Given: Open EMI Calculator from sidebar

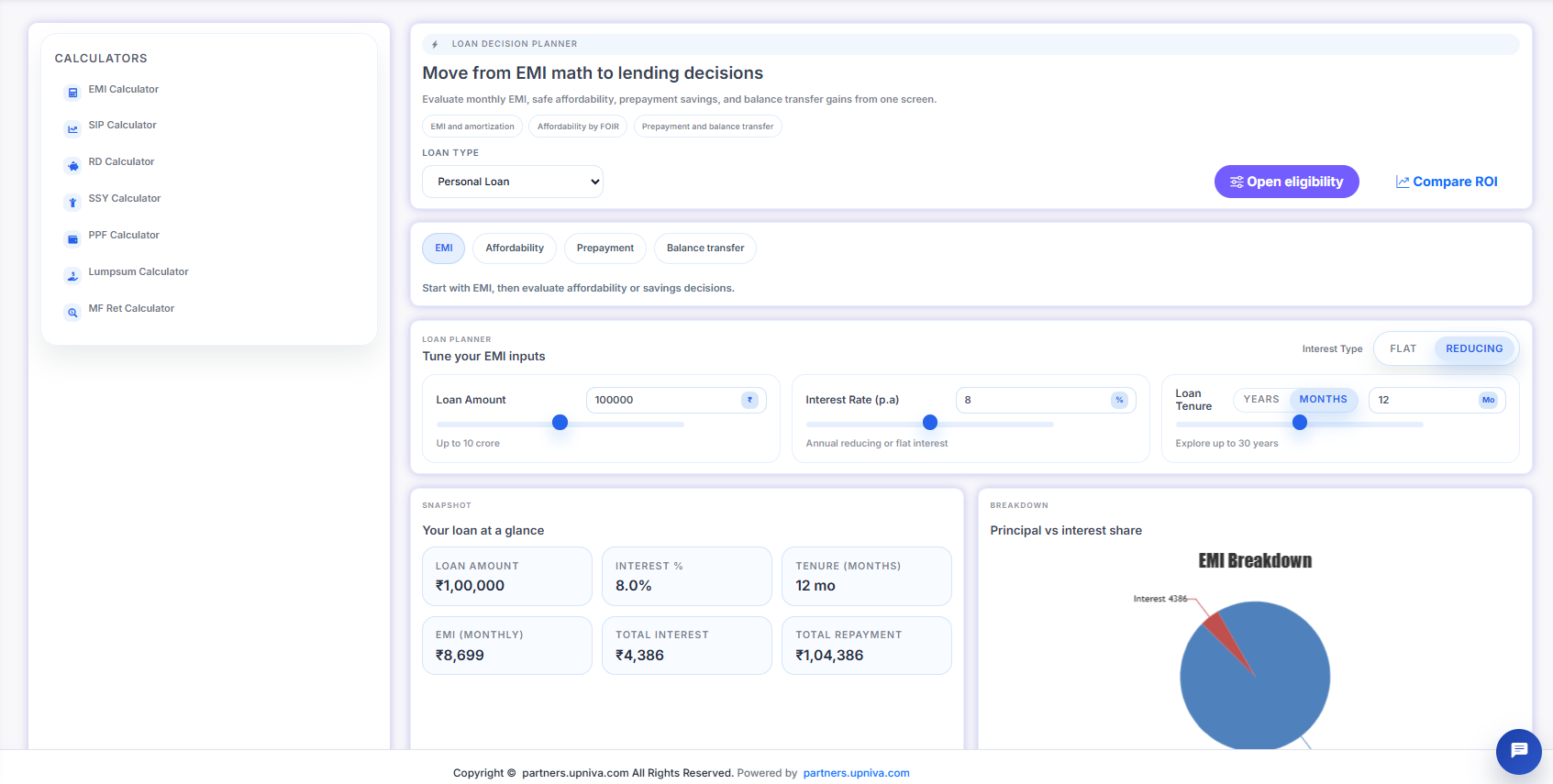Looking at the screenshot, I should point(124,90).
